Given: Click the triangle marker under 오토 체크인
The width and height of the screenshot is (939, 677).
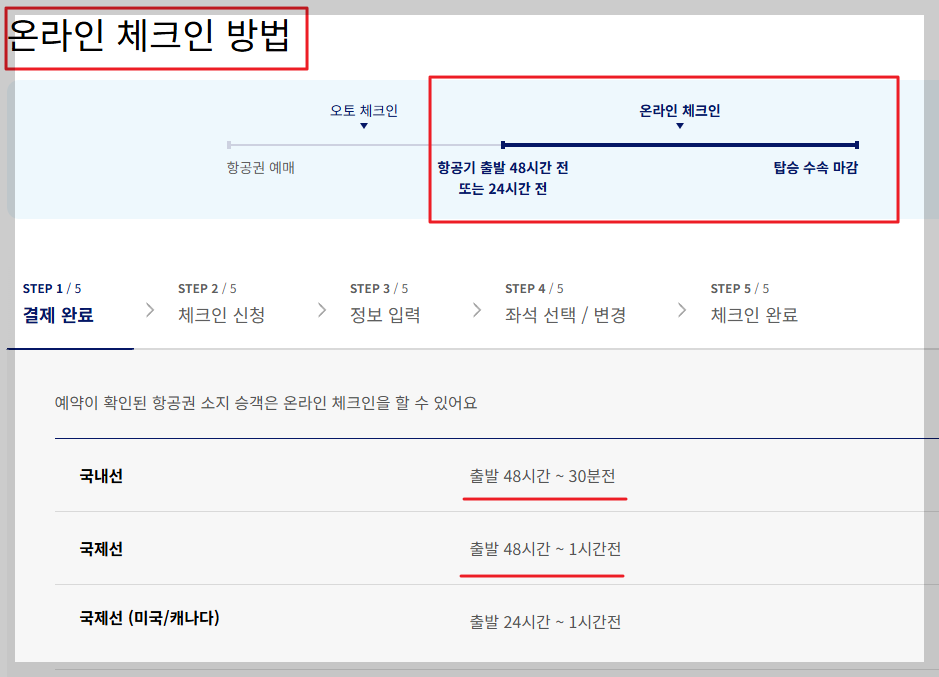Looking at the screenshot, I should pos(364,126).
